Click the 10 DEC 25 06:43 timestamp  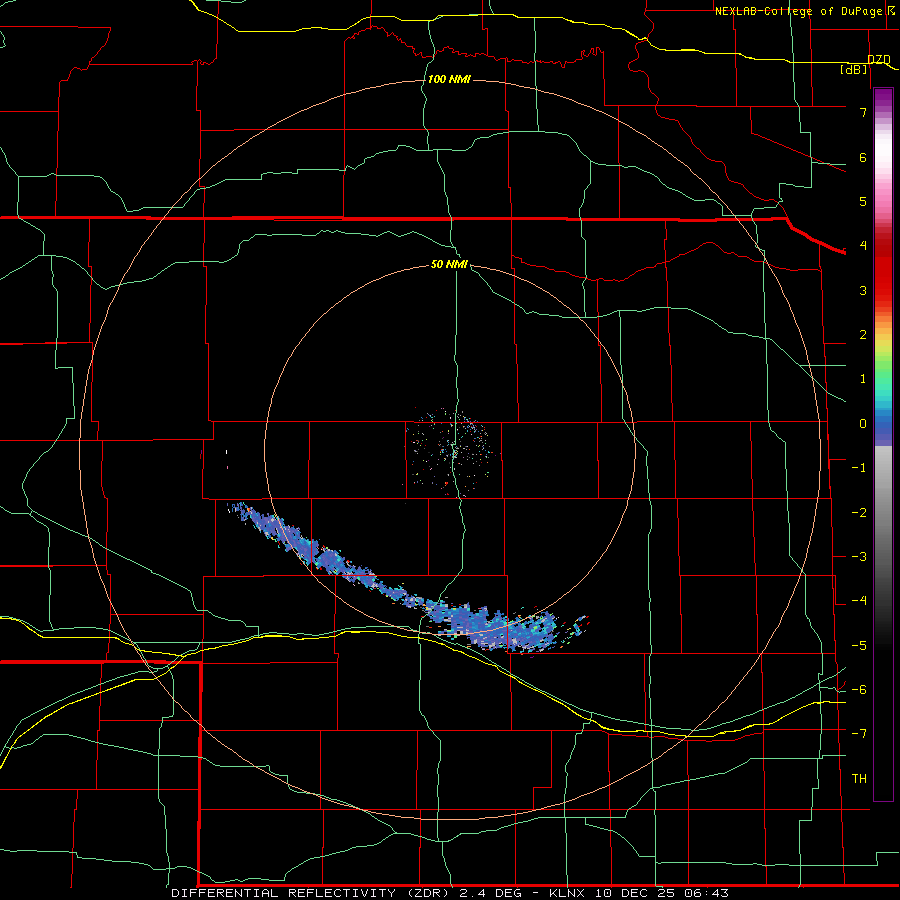[x=661, y=893]
